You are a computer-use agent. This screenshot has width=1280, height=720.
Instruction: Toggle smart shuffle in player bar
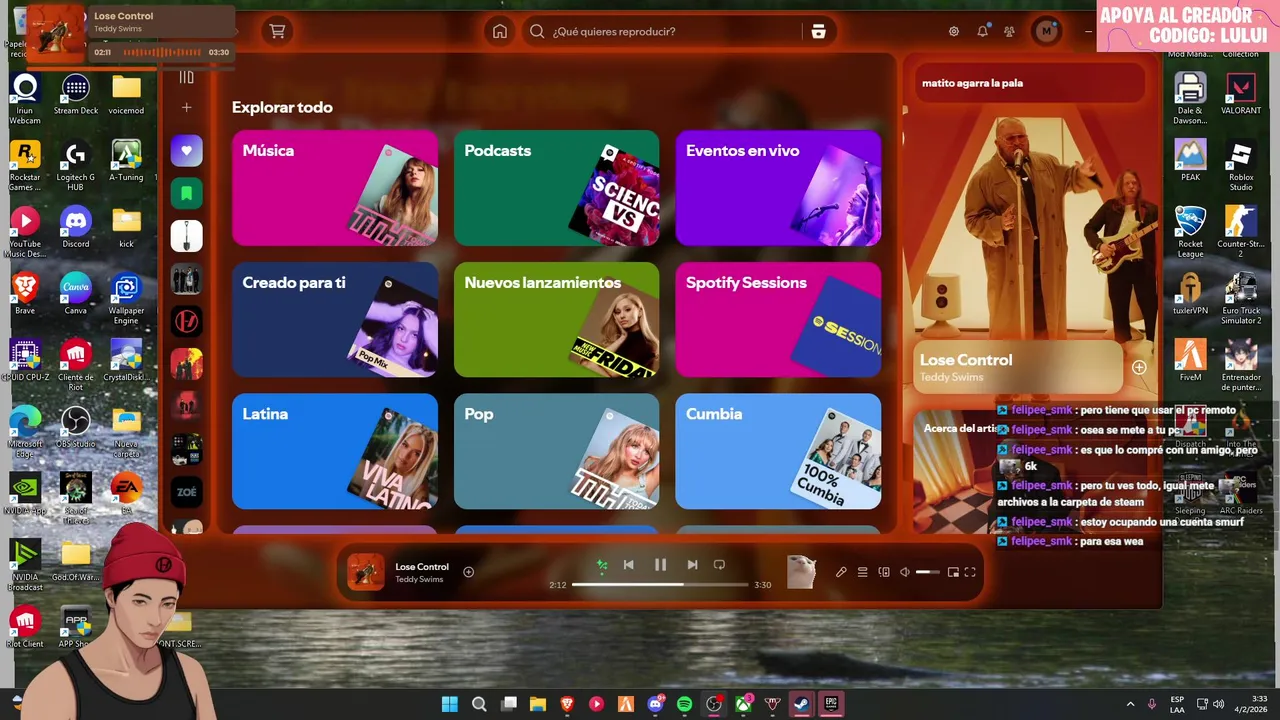[x=602, y=565]
